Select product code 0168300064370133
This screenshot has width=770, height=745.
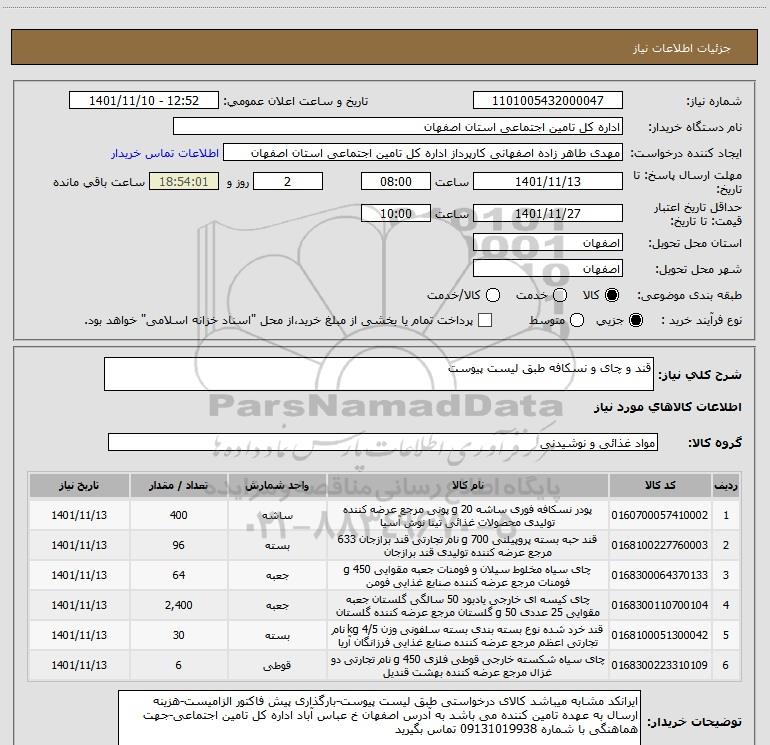tap(660, 575)
